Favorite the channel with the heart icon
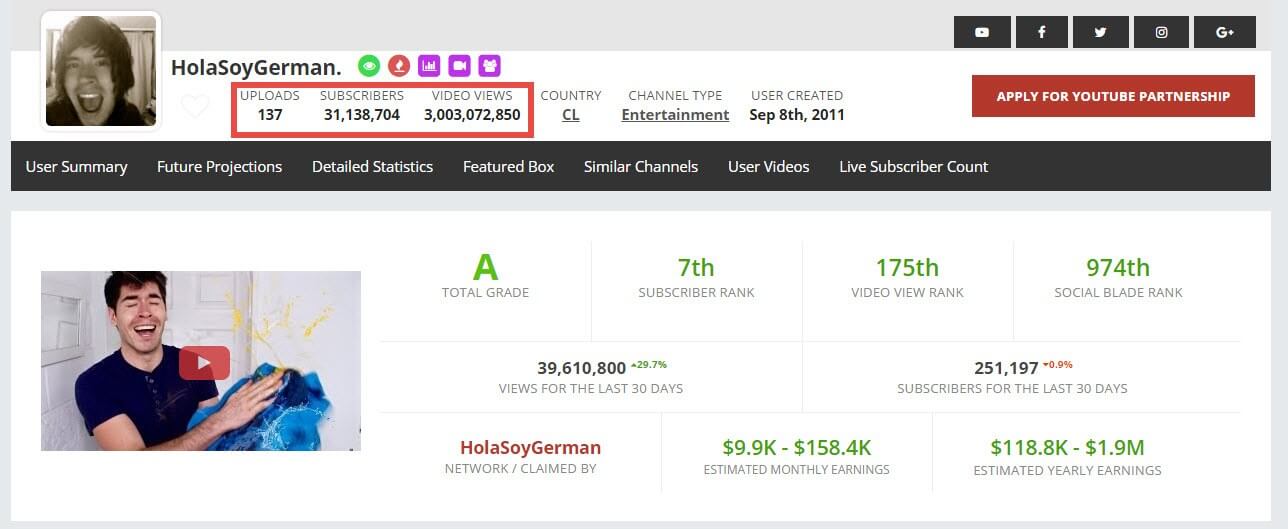 tap(195, 105)
